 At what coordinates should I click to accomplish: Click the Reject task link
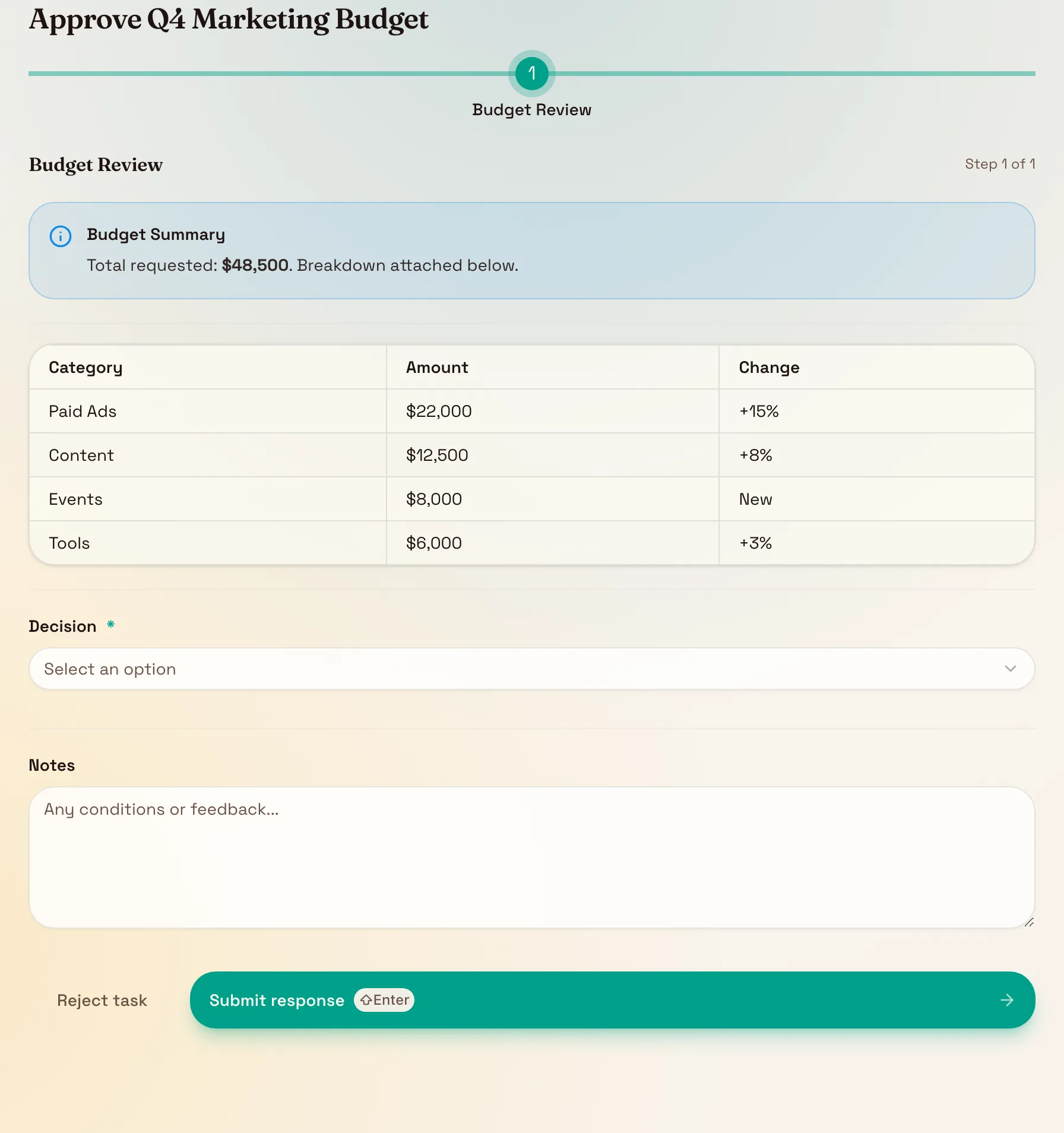[x=102, y=1000]
